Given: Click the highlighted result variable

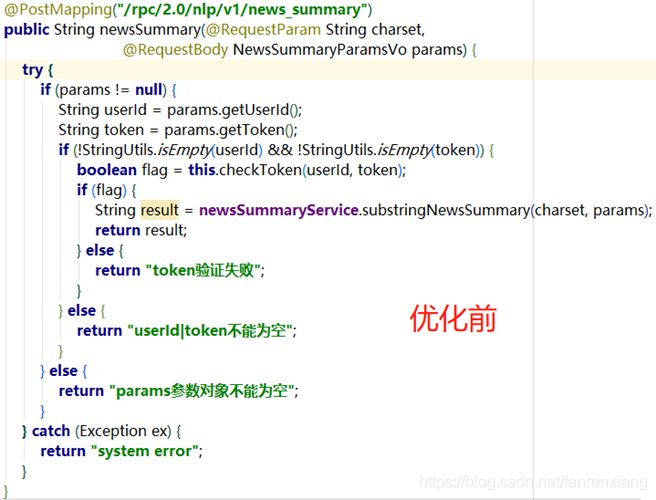Looking at the screenshot, I should [x=159, y=210].
